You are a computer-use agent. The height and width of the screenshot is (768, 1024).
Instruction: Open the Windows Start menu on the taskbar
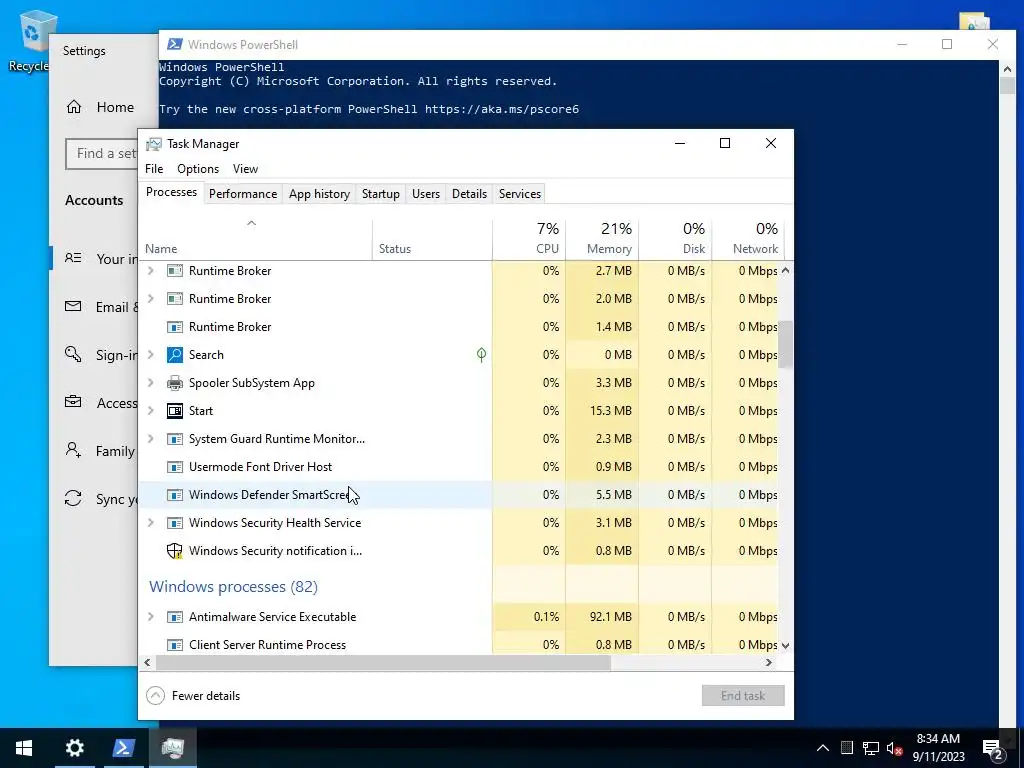24,748
